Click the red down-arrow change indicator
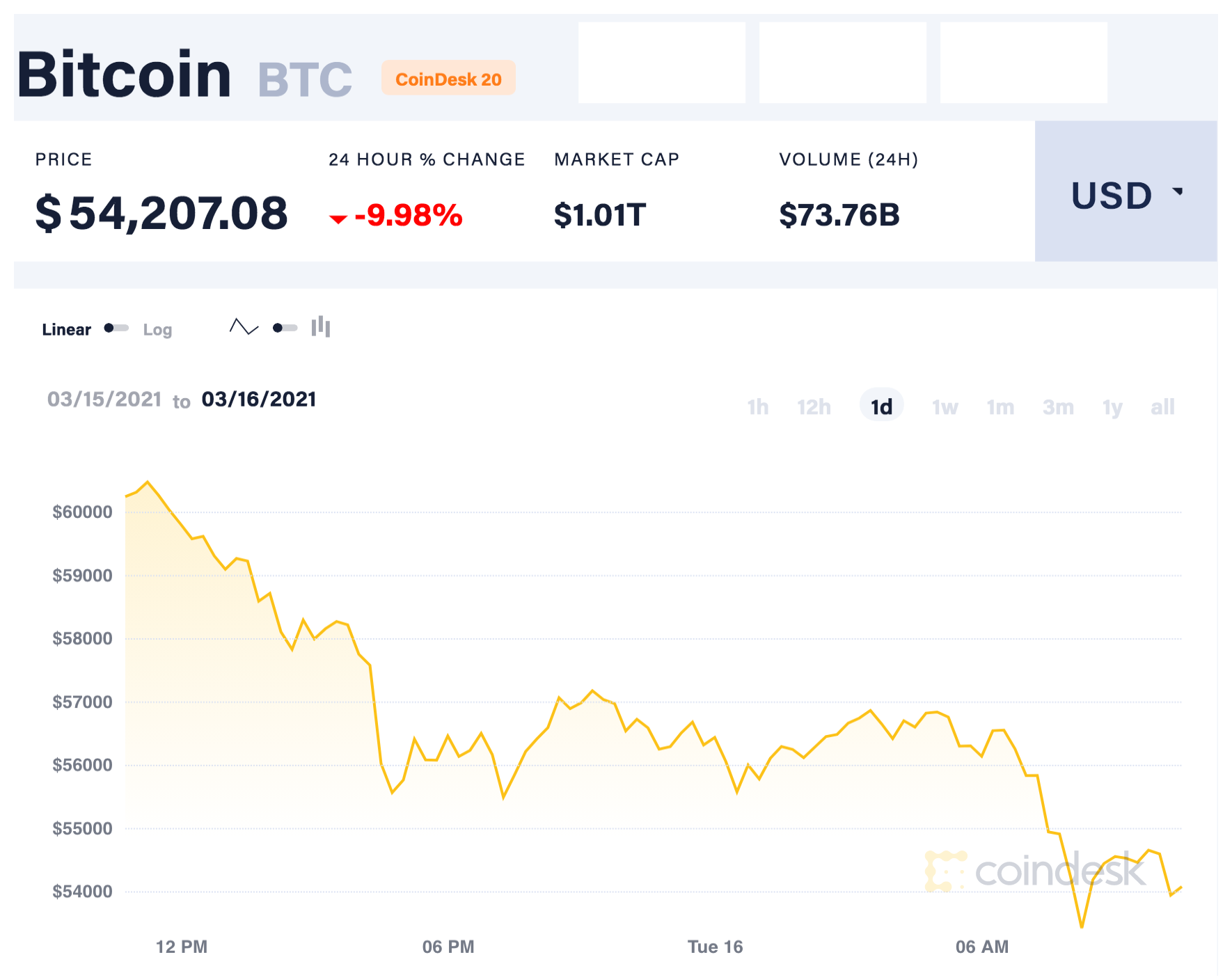The height and width of the screenshot is (980, 1232). [338, 219]
